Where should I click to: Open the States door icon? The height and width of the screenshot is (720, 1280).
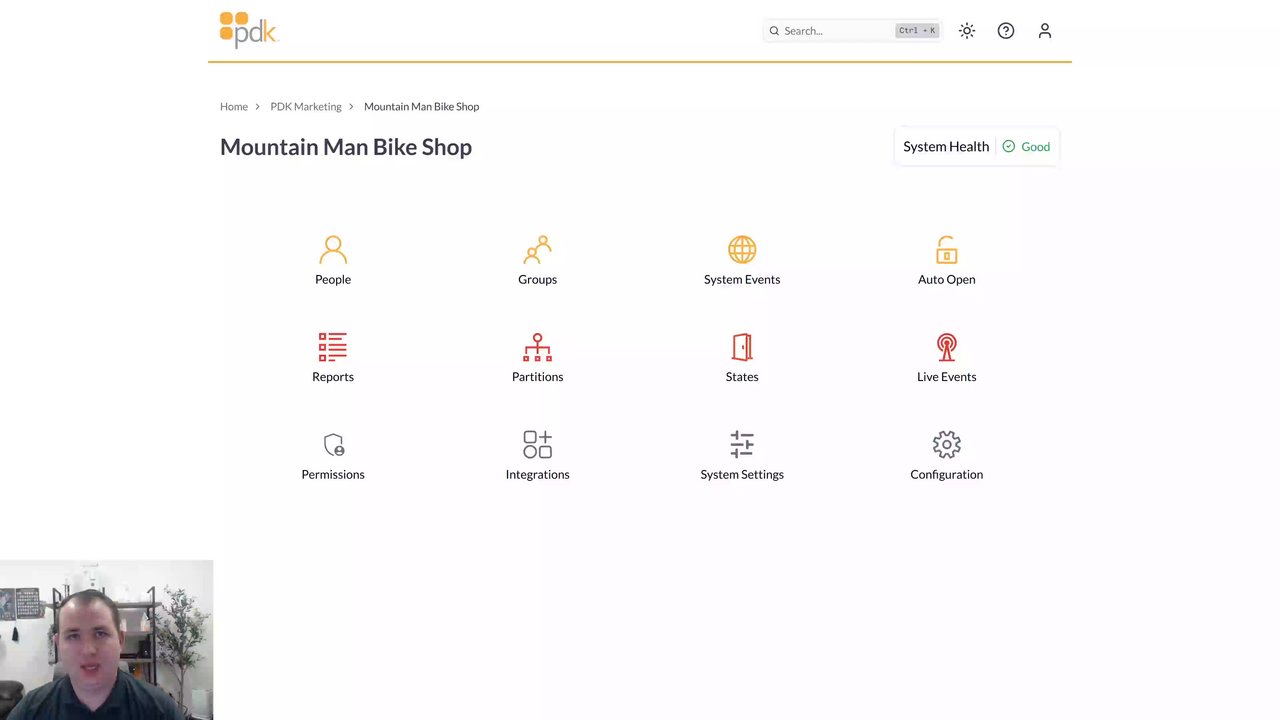coord(742,347)
